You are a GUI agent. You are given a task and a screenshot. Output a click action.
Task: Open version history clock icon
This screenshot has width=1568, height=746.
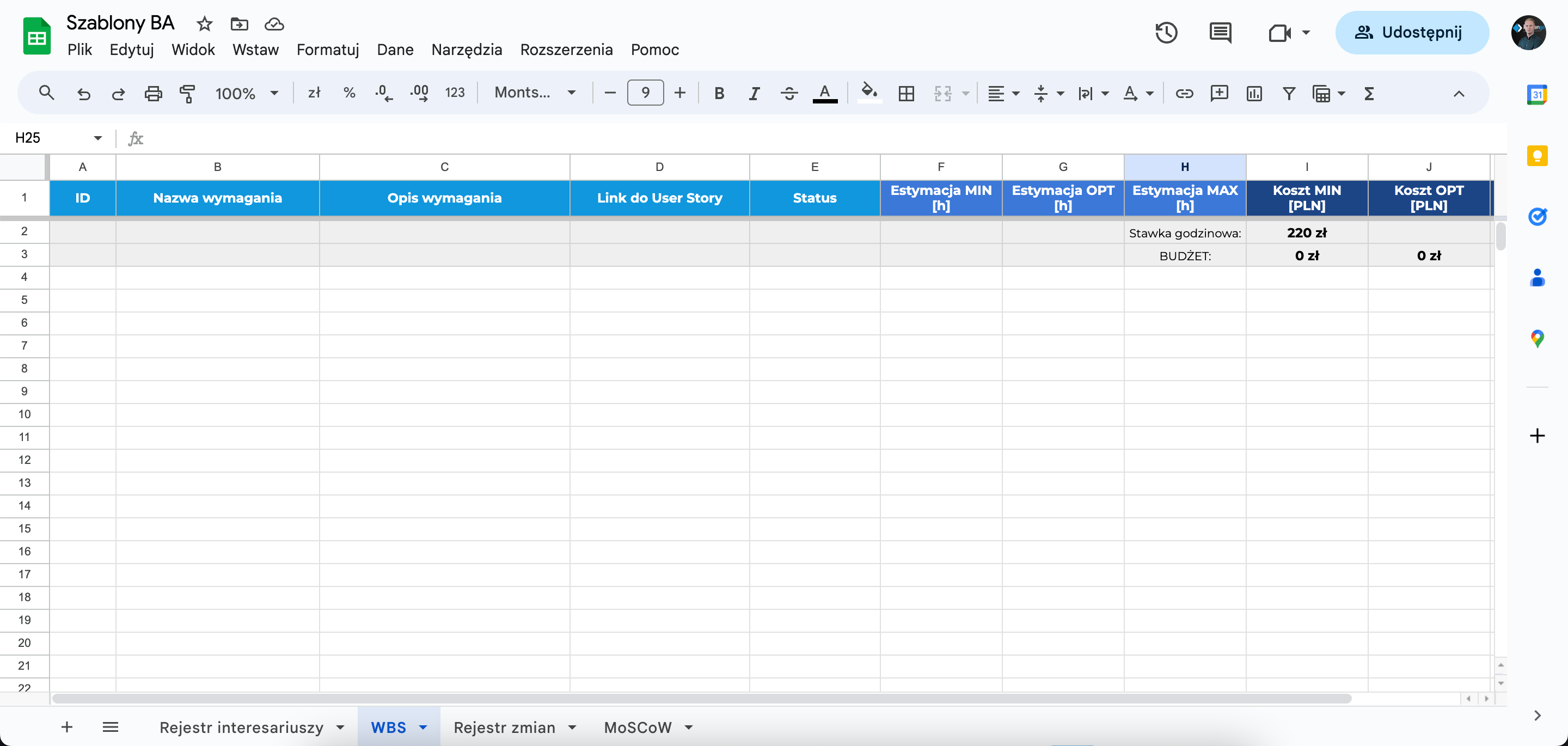click(x=1166, y=32)
